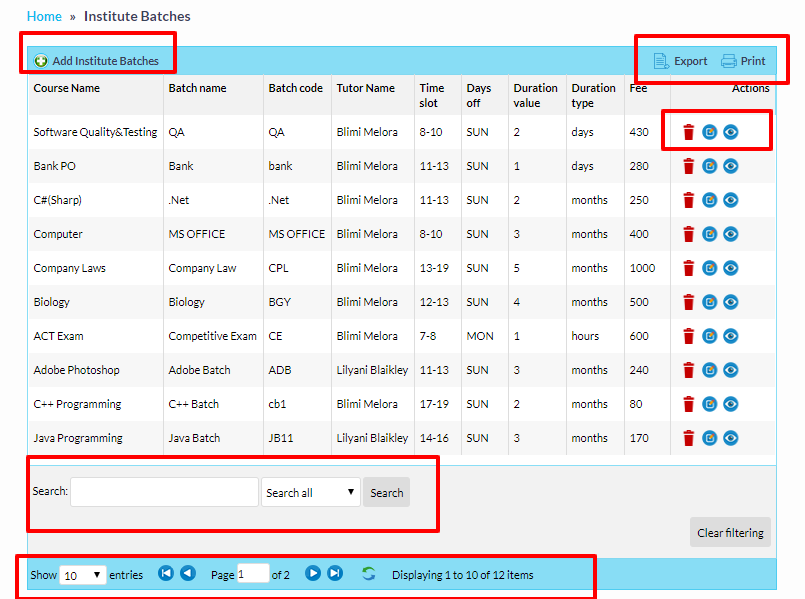805x599 pixels.
Task: View details of the C#(Sharp) batch
Action: coord(731,200)
